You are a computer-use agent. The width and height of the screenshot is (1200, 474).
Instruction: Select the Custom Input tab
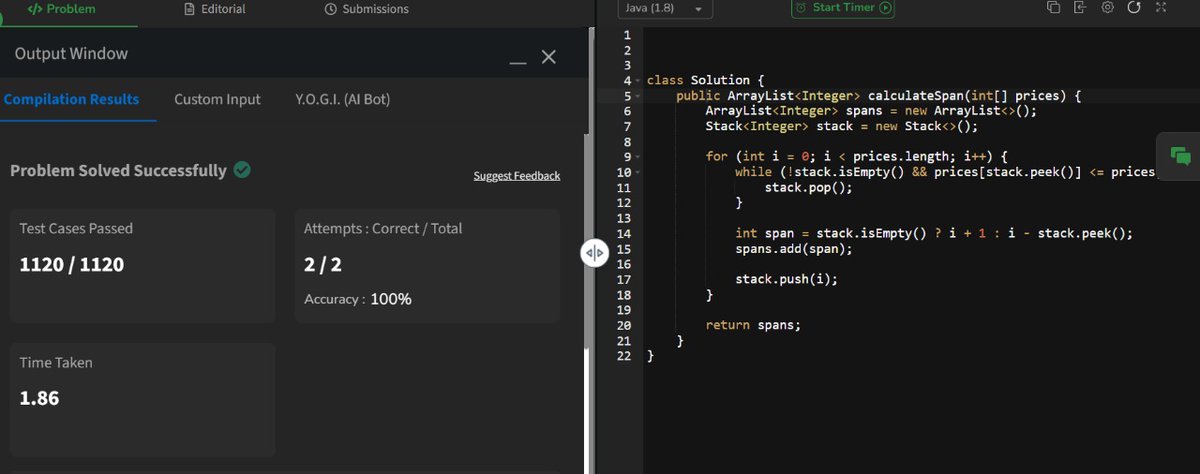pyautogui.click(x=217, y=99)
